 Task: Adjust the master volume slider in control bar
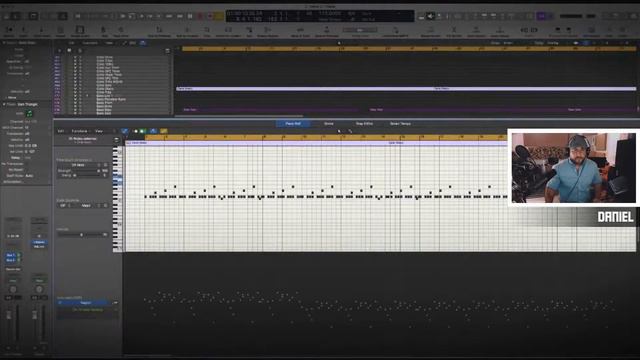[x=571, y=16]
